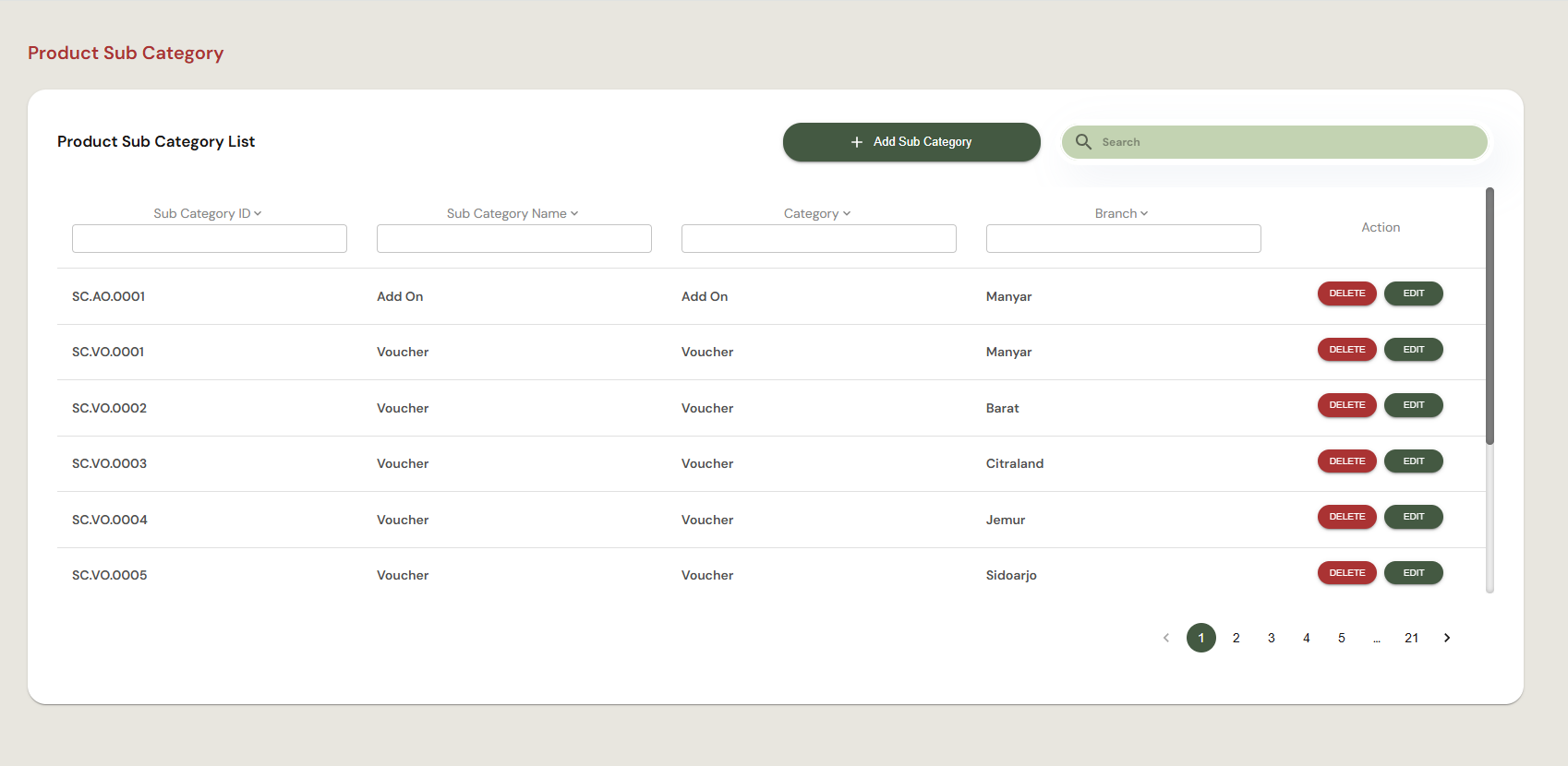This screenshot has width=1568, height=766.
Task: Go to next page arrow
Action: click(x=1447, y=638)
